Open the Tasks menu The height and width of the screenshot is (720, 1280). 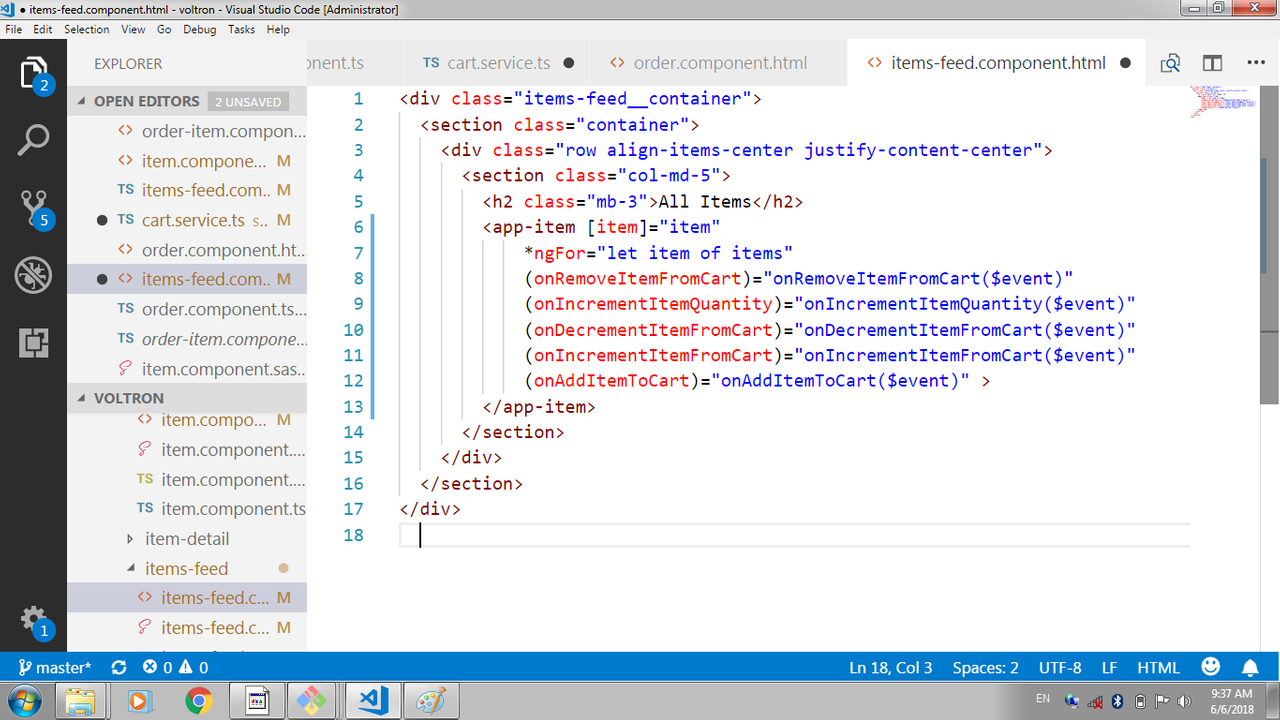[241, 30]
